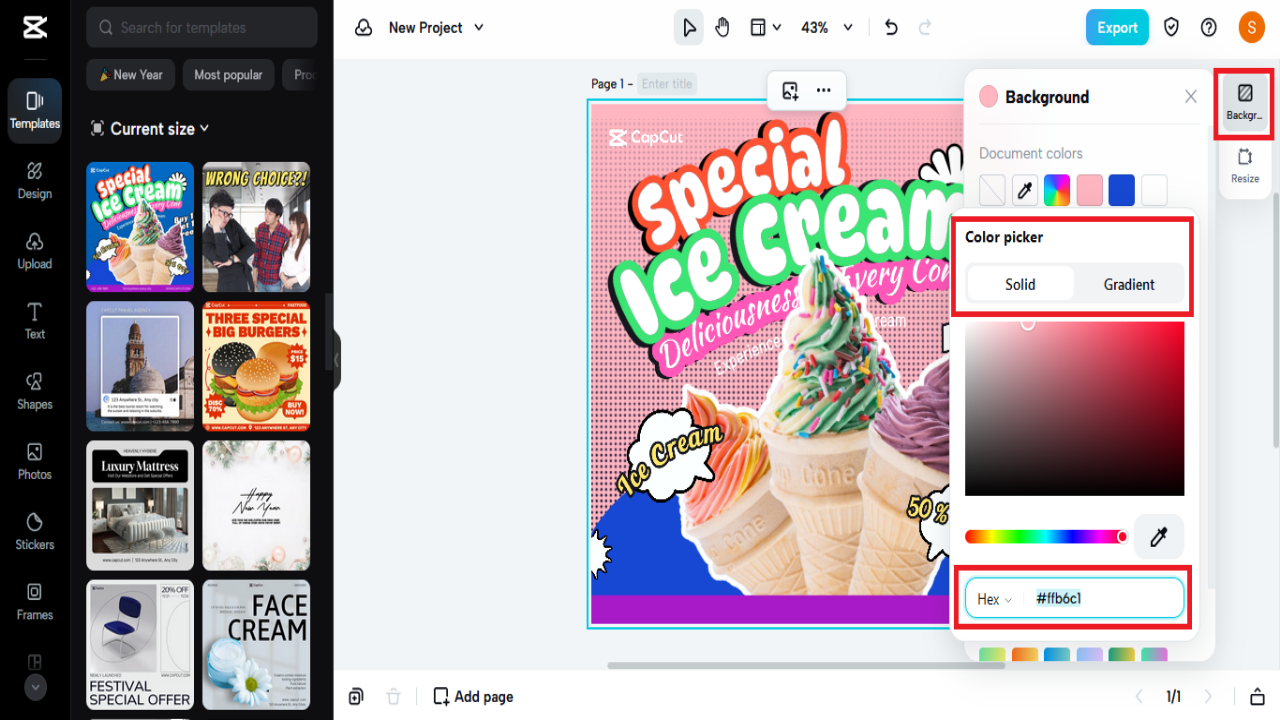The width and height of the screenshot is (1280, 720).
Task: Click inside the color saturation field
Action: coord(1074,408)
